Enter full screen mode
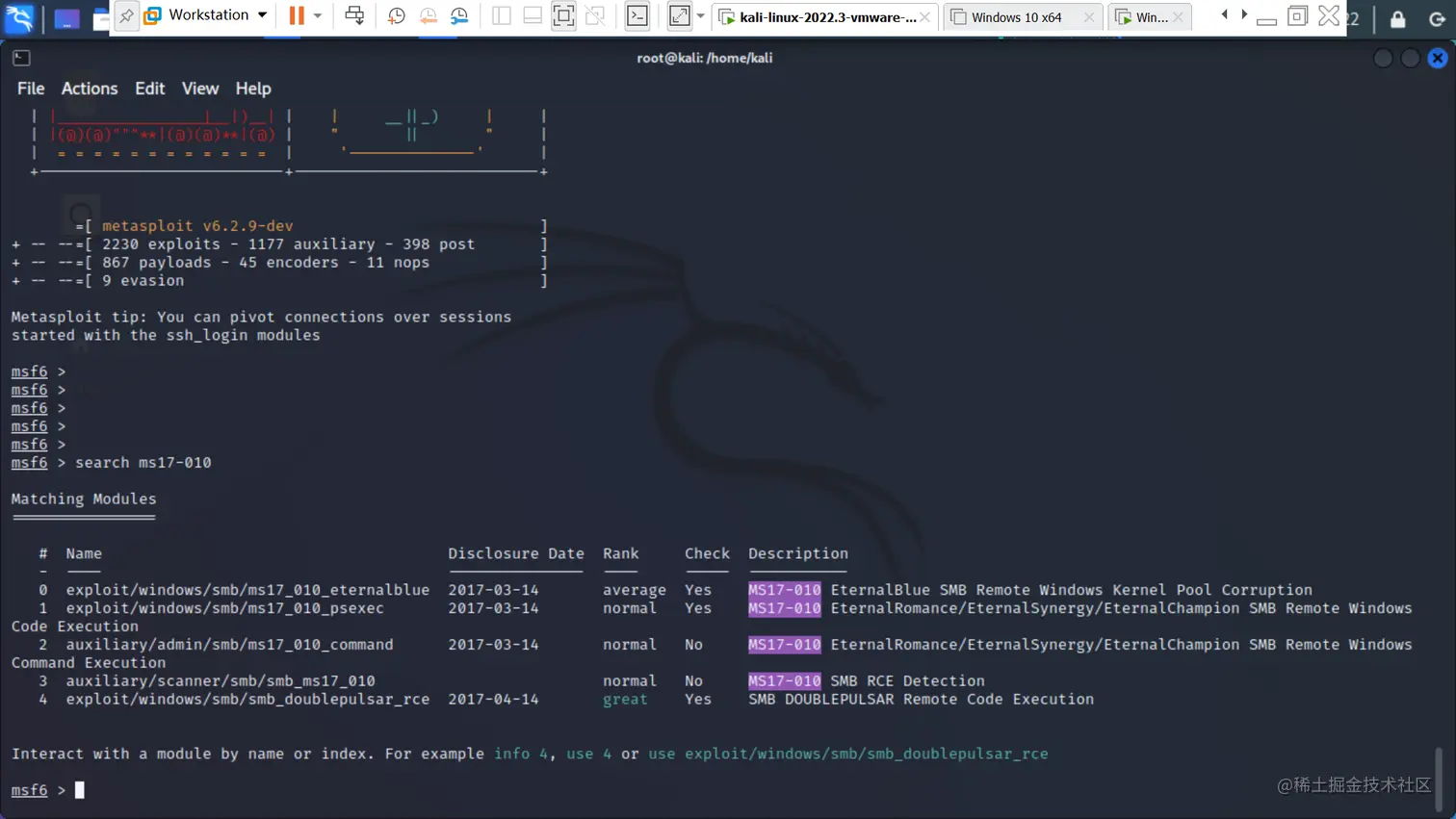The width and height of the screenshot is (1456, 819). tap(563, 15)
